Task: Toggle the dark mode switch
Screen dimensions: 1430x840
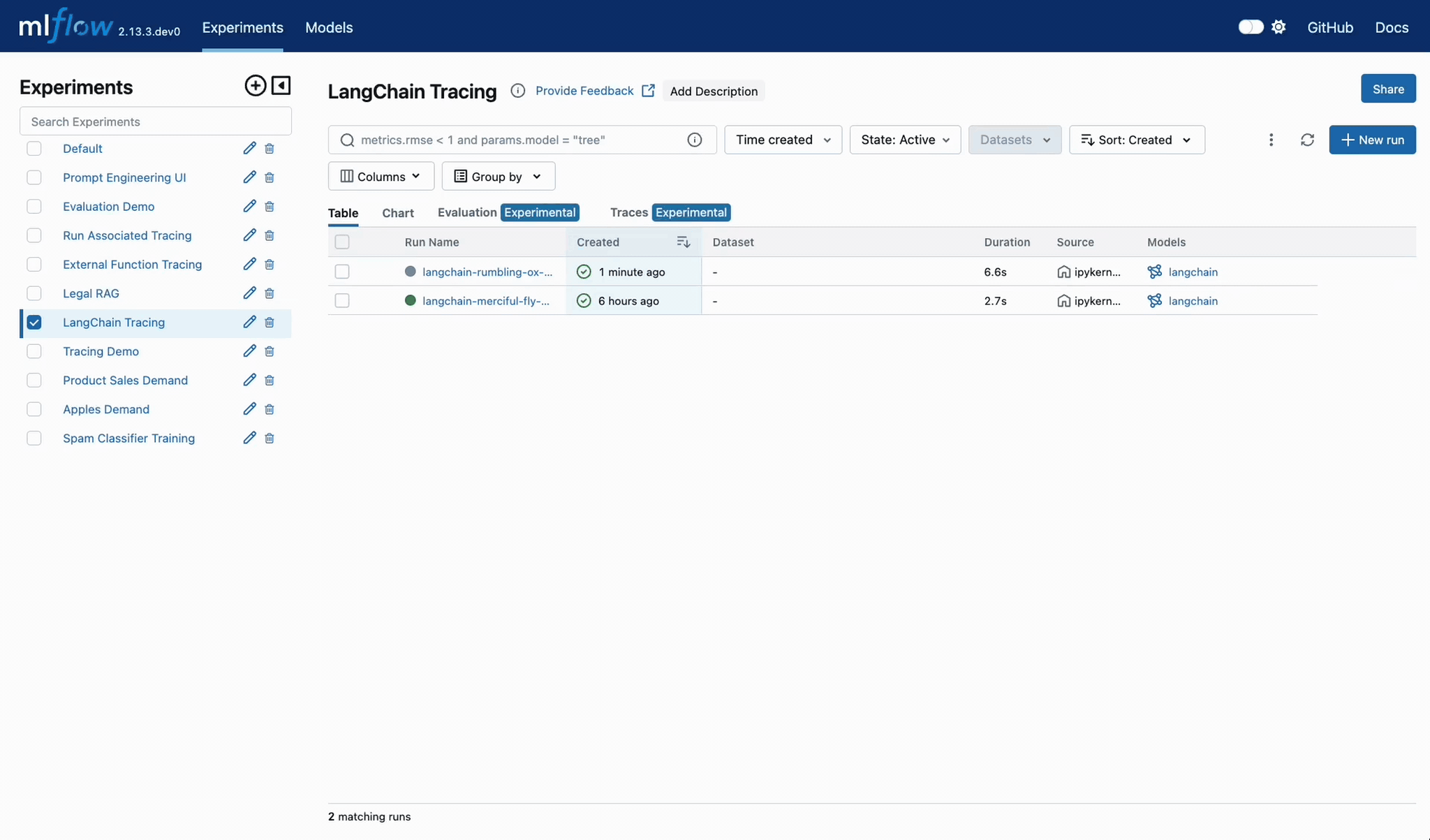Action: (x=1250, y=27)
